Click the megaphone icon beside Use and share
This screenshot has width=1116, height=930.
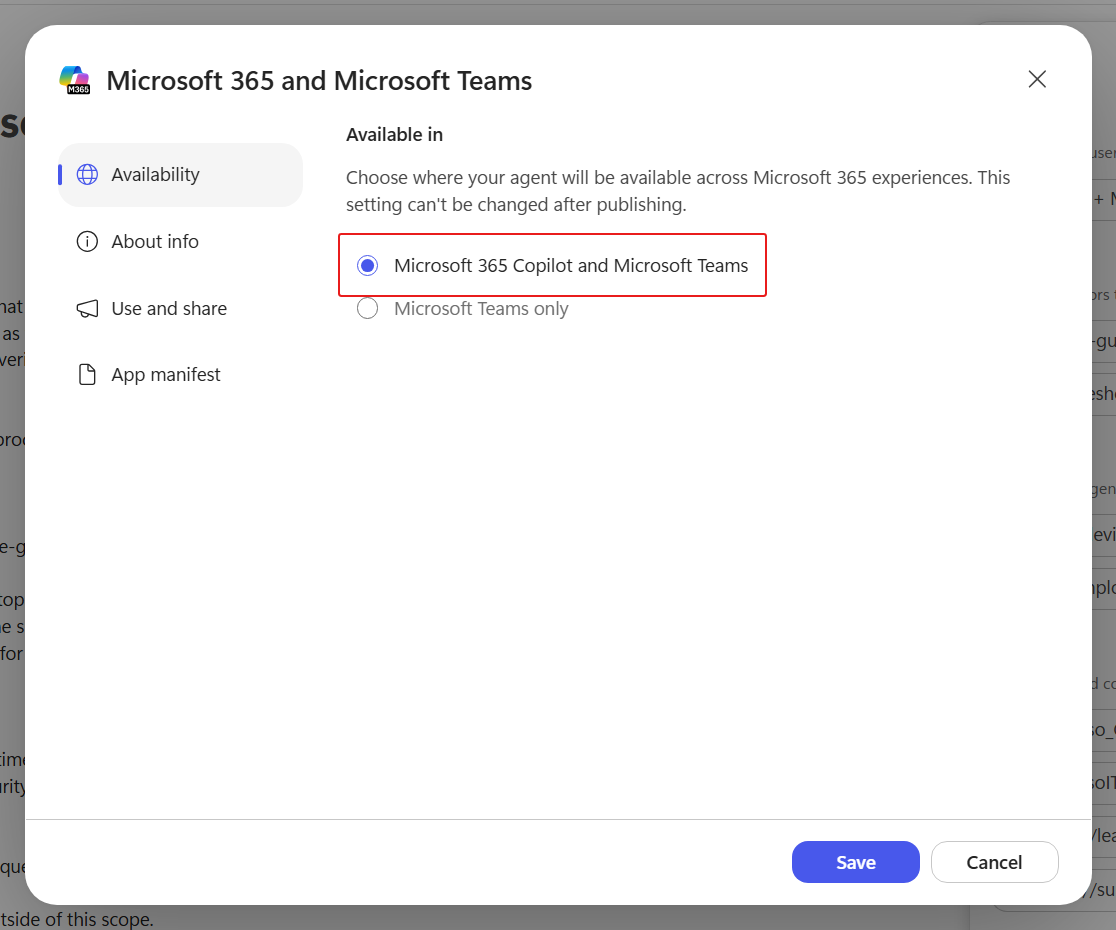point(87,309)
